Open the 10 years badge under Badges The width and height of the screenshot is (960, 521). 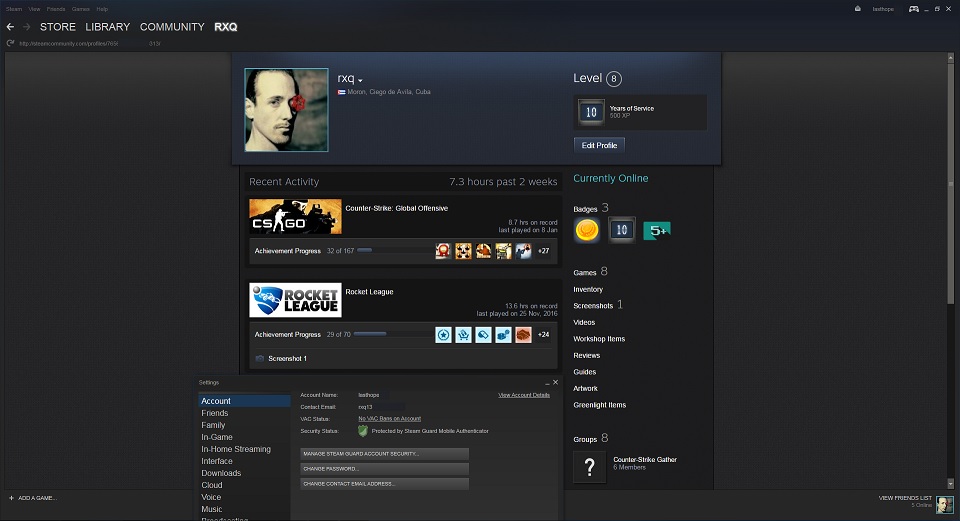coord(621,230)
